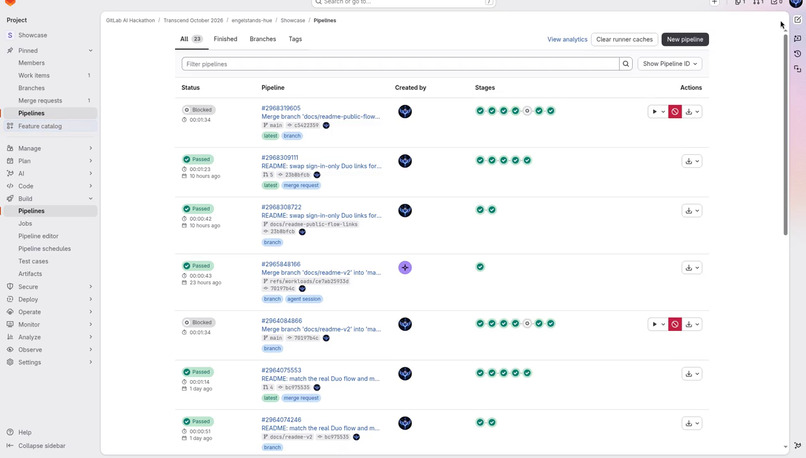Open the Analyze sidebar section
The height and width of the screenshot is (458, 806).
tap(50, 337)
